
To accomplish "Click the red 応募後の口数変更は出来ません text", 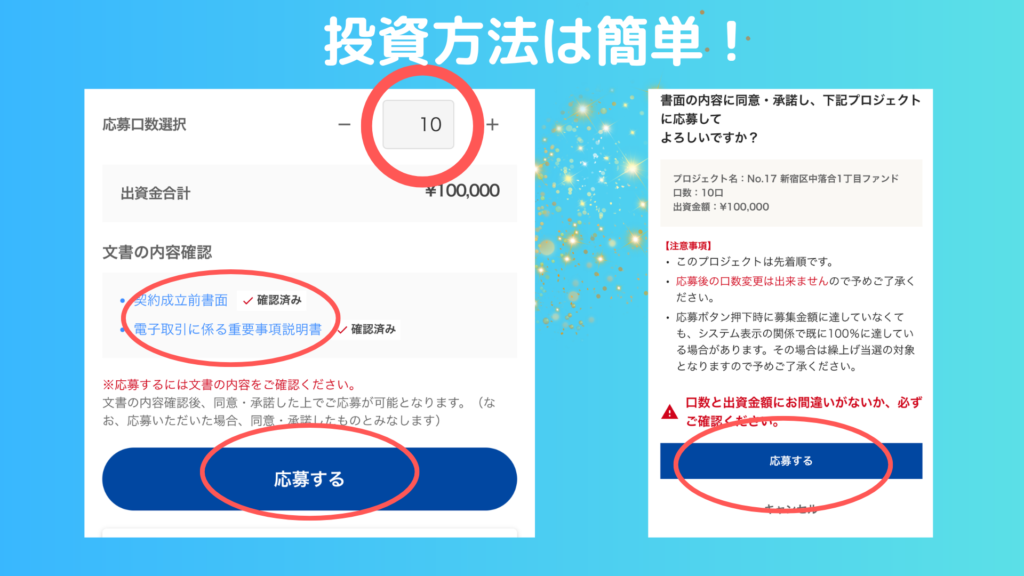I will point(752,281).
